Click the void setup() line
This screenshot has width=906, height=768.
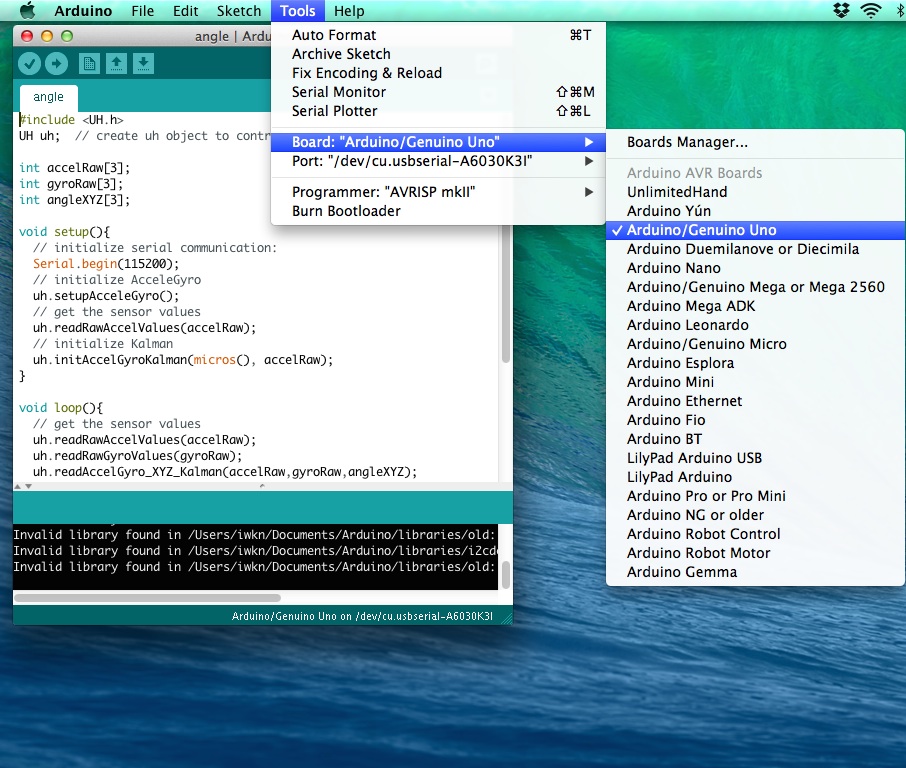click(64, 232)
